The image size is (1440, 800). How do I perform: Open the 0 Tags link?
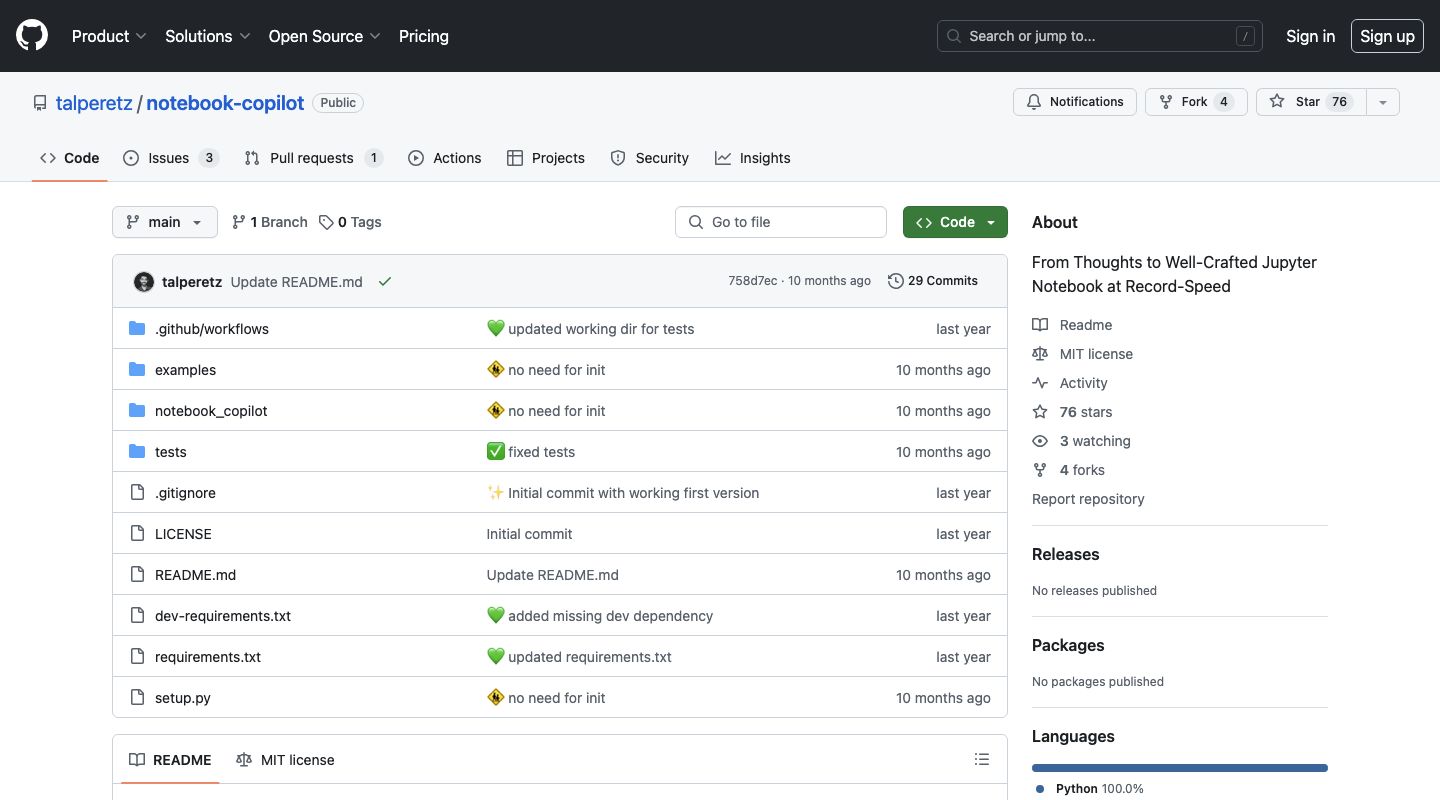[x=350, y=222]
